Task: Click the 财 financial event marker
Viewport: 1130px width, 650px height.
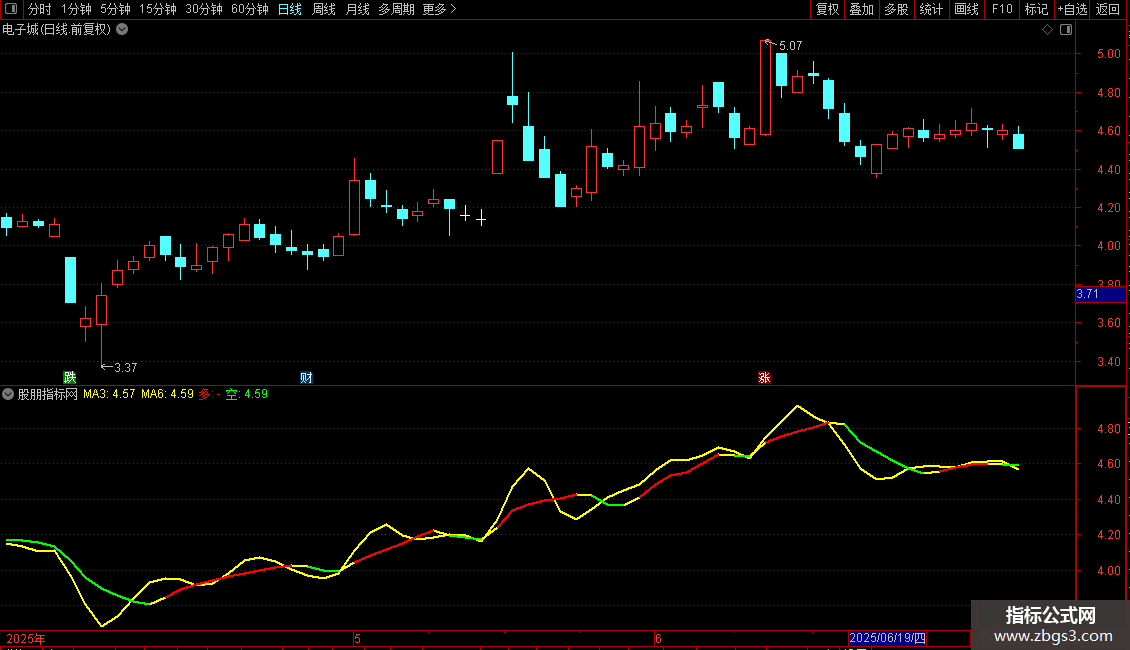Action: point(306,378)
